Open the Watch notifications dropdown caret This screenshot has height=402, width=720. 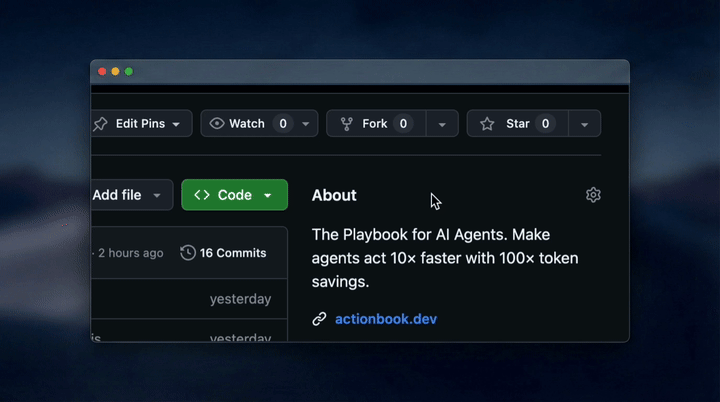click(x=305, y=124)
